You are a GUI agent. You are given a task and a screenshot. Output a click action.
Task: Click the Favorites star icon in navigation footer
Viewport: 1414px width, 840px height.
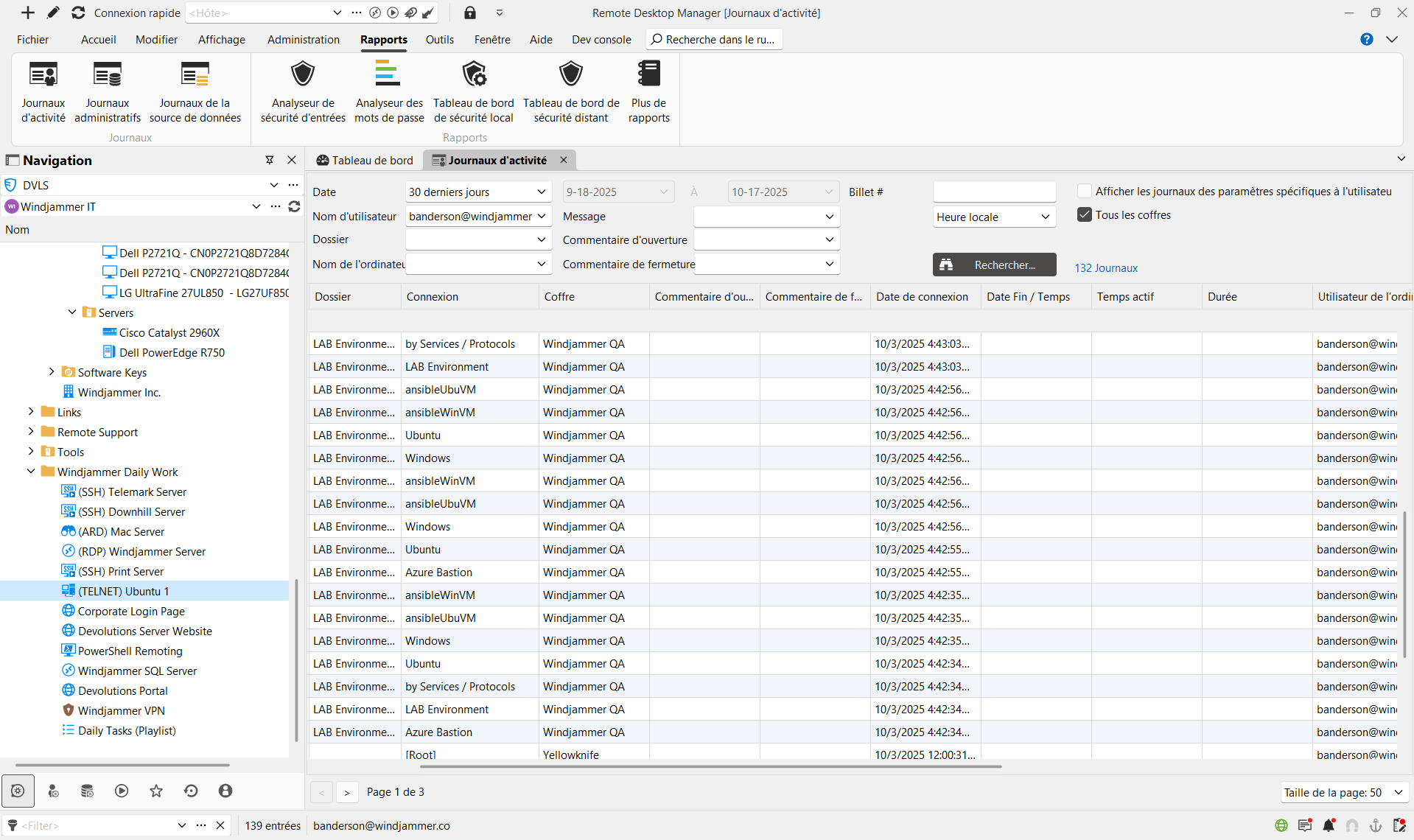(156, 791)
